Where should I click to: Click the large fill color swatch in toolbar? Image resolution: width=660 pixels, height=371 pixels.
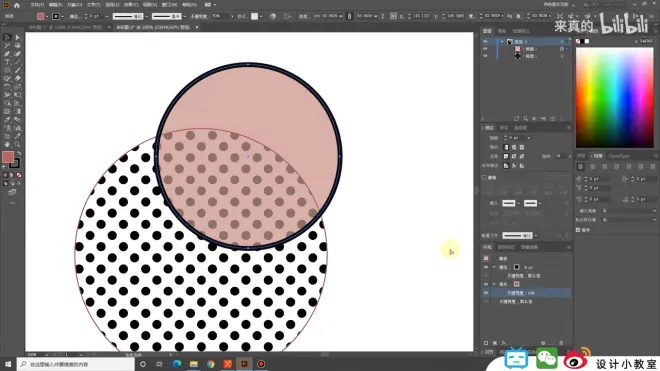(x=8, y=157)
